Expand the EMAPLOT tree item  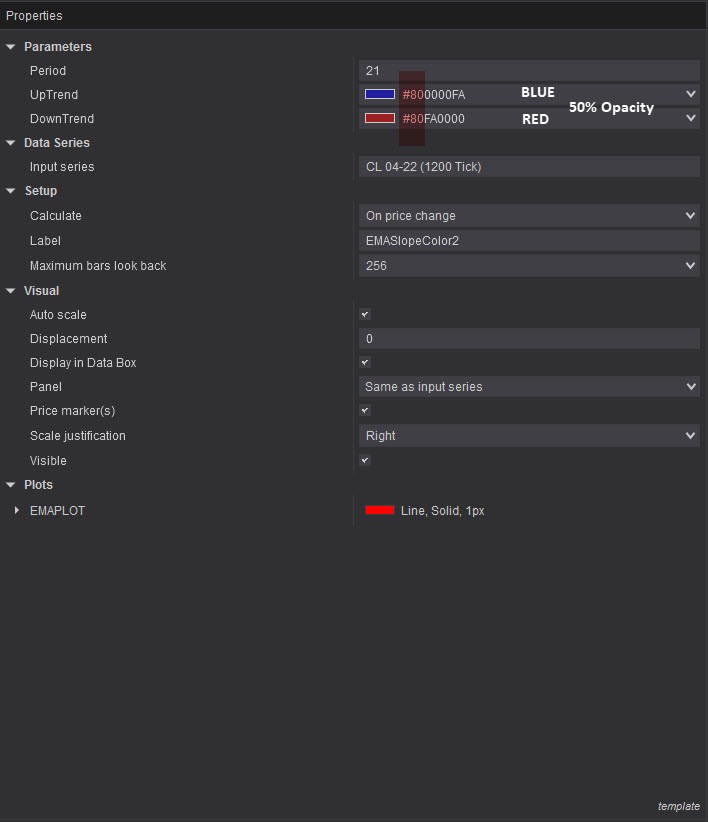click(x=17, y=511)
